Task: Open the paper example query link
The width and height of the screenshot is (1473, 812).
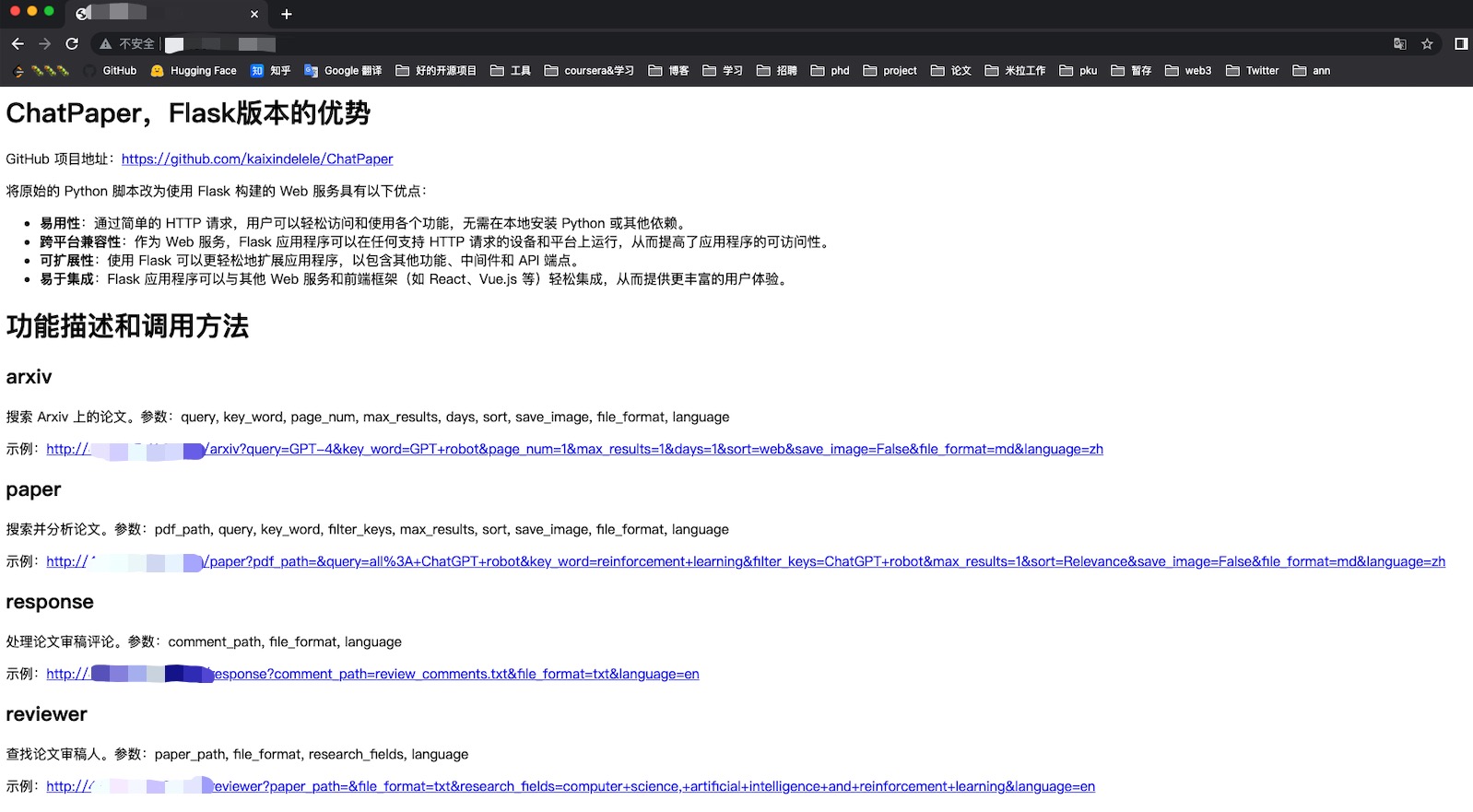Action: pos(746,562)
